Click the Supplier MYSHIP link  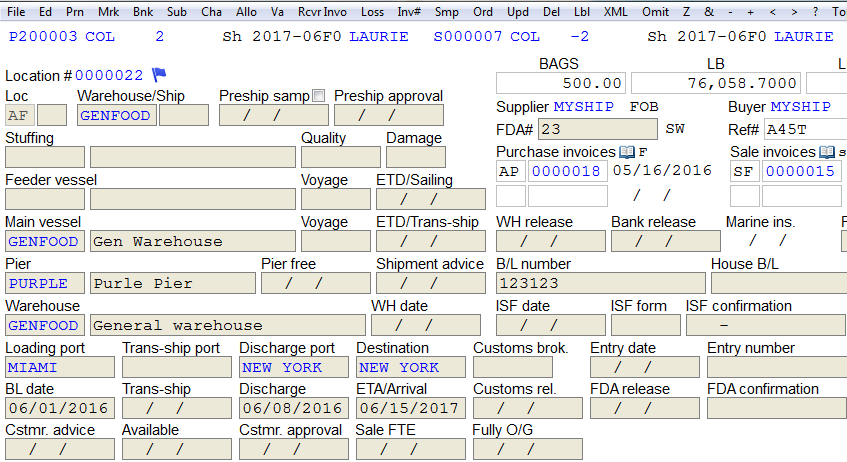(x=584, y=106)
